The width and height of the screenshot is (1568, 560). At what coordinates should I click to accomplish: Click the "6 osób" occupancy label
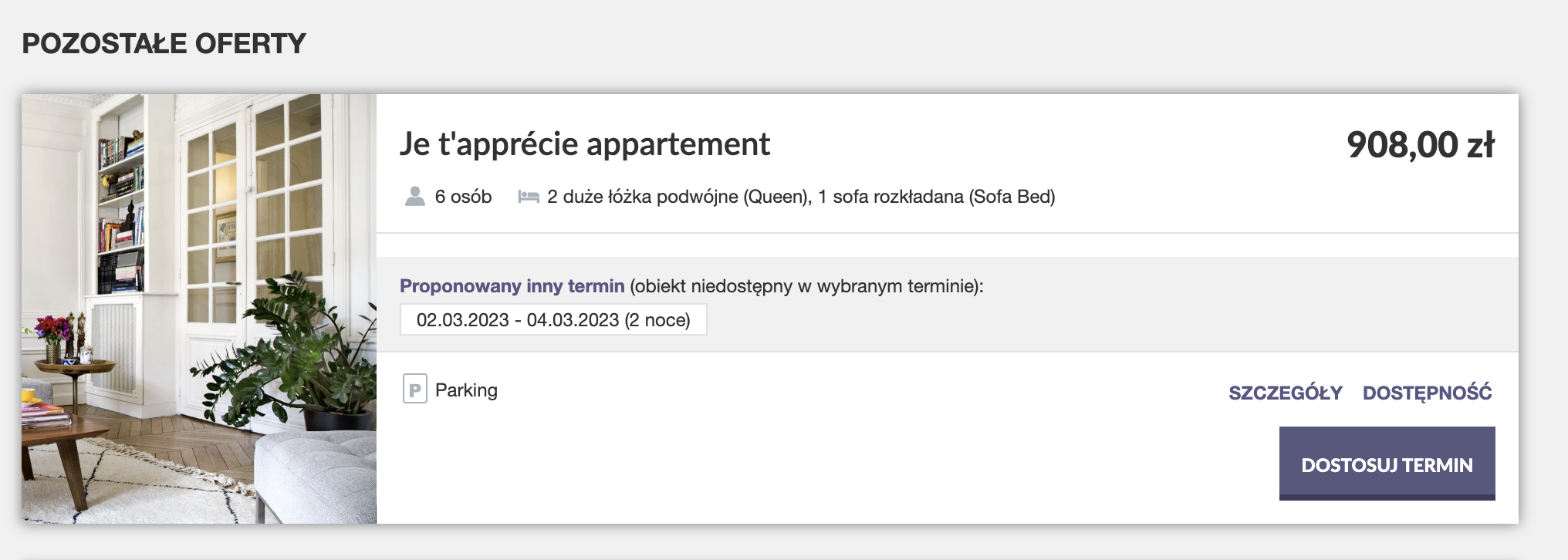[x=461, y=197]
